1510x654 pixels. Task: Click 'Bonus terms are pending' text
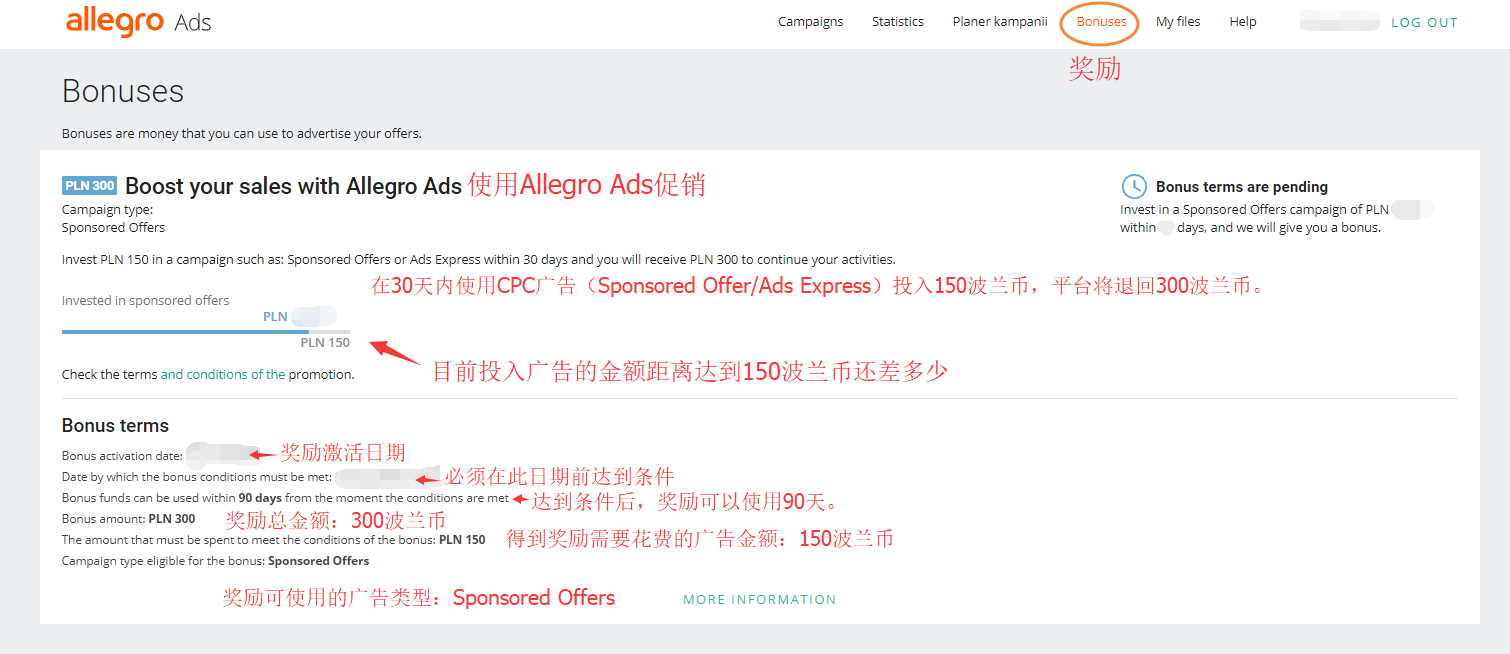coord(1242,187)
